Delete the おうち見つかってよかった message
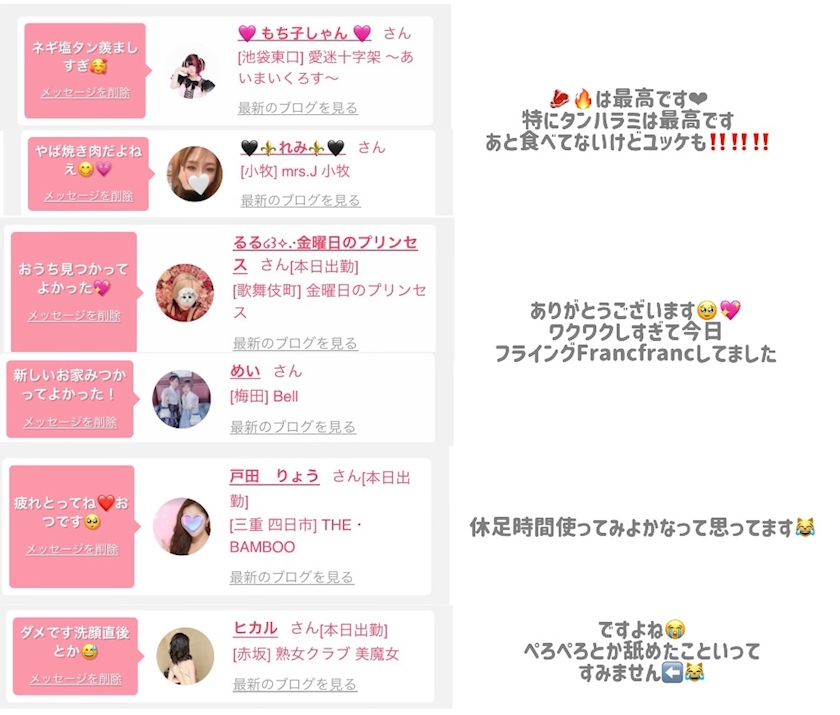Viewport: 840px width, 715px height. [x=74, y=316]
